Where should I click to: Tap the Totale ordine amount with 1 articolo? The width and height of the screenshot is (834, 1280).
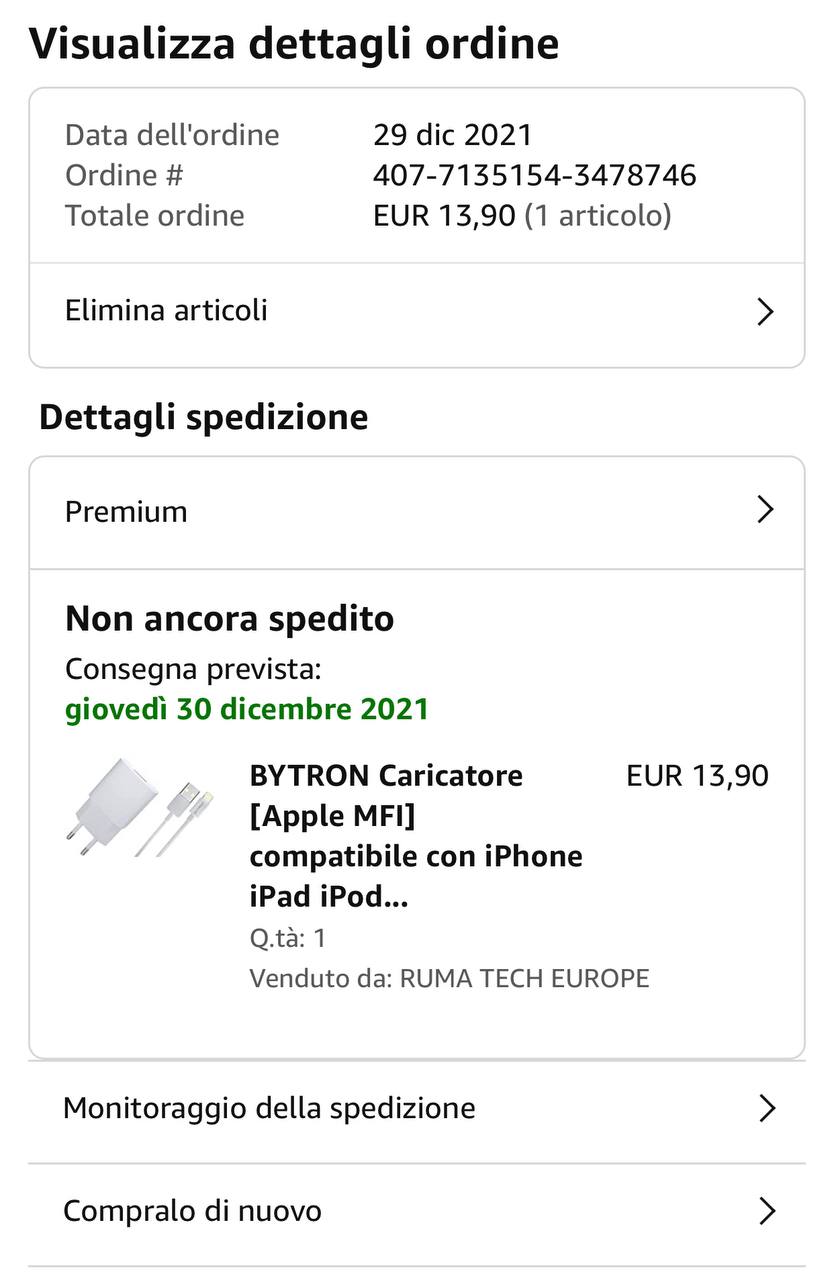522,216
